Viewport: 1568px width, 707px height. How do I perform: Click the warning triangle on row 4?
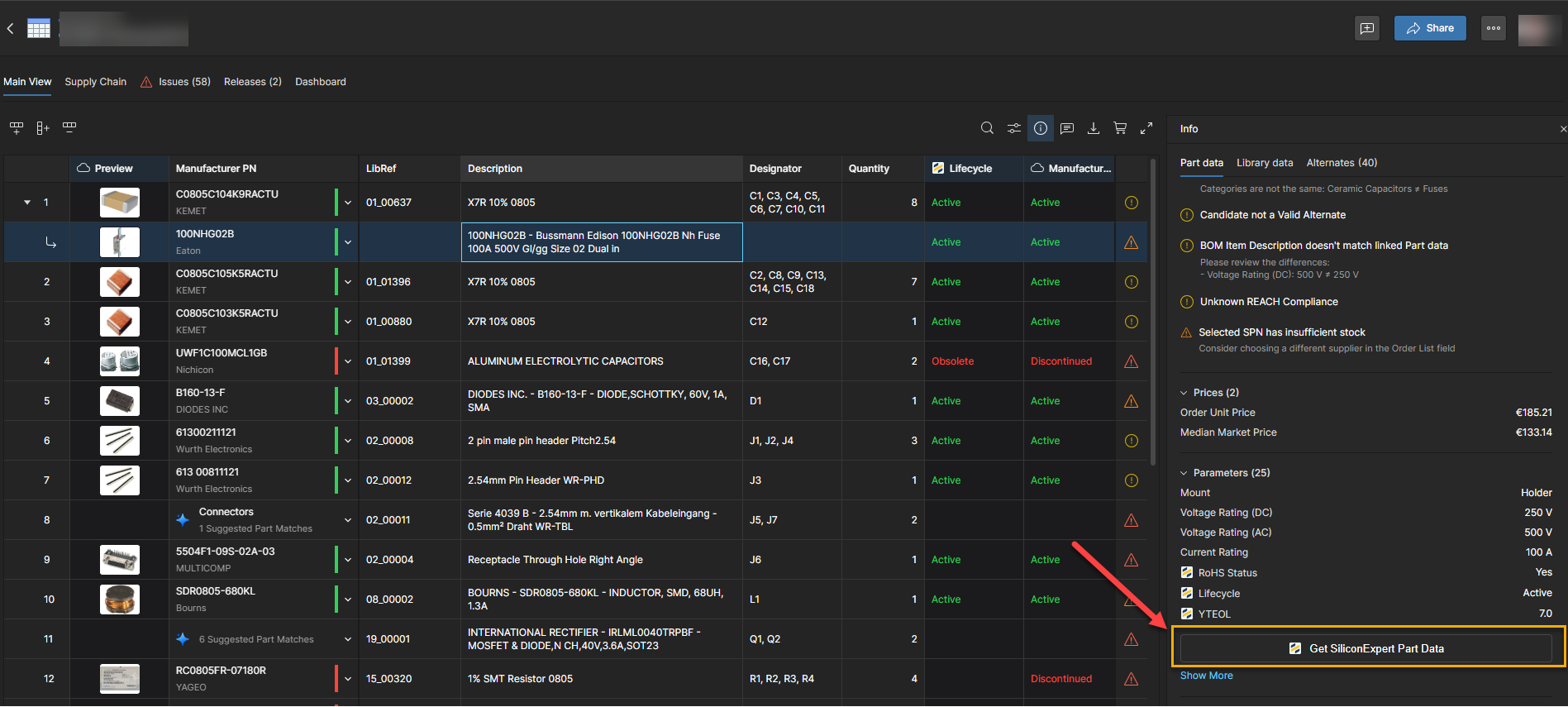point(1132,361)
